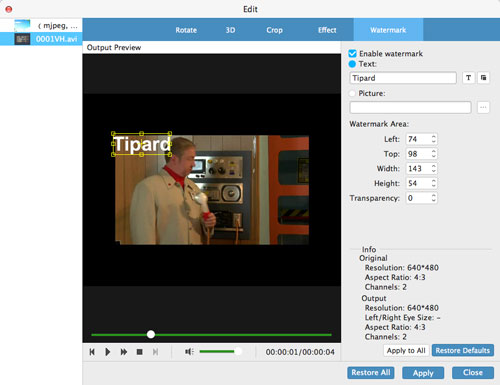Screen dimensions: 500x385
Task: Click the Transparency value field showing 0
Action: tap(418, 198)
